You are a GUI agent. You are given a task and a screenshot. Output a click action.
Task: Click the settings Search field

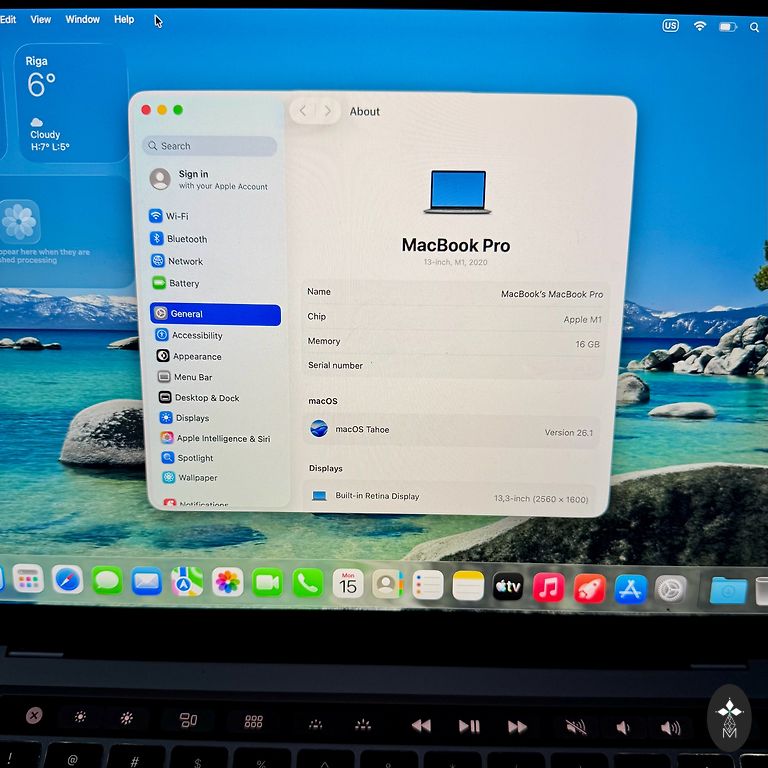click(210, 146)
